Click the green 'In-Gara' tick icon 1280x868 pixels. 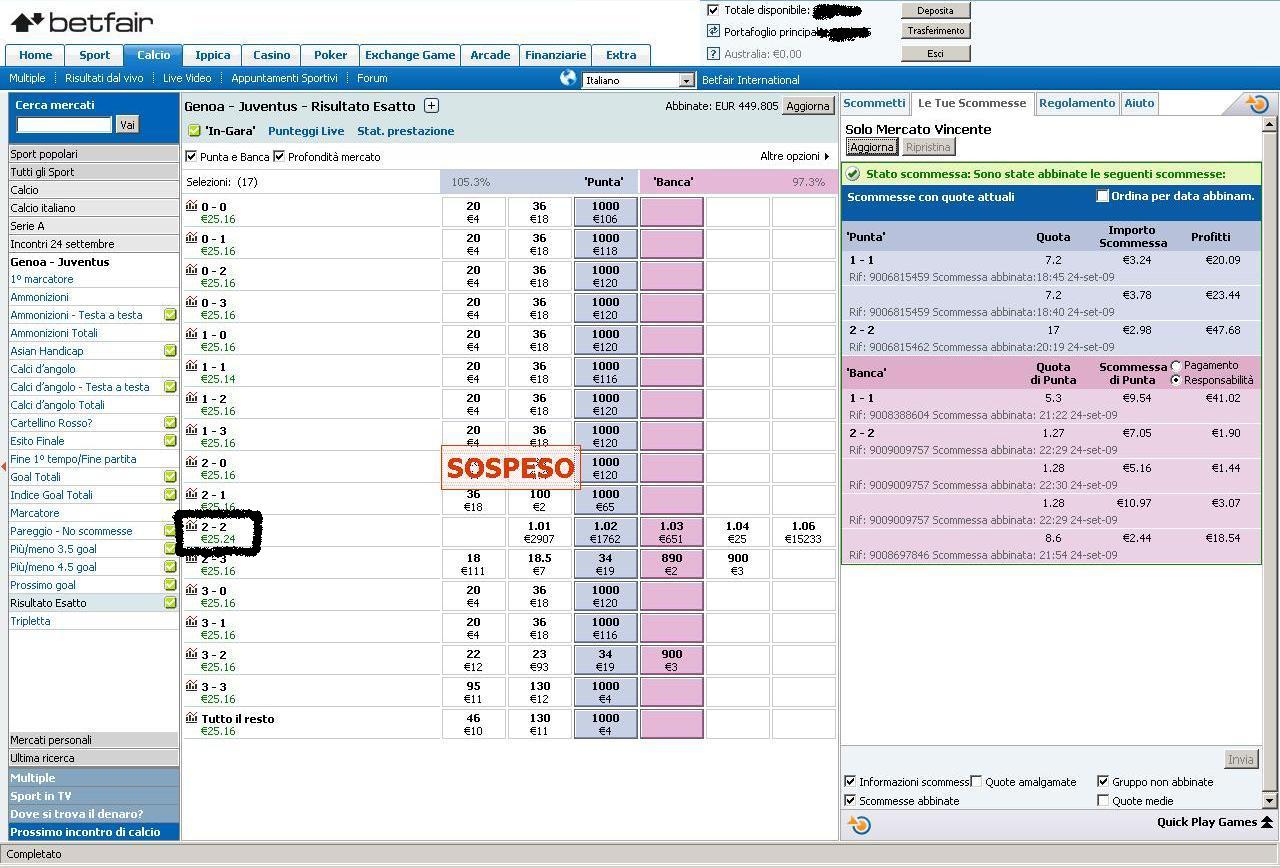194,131
